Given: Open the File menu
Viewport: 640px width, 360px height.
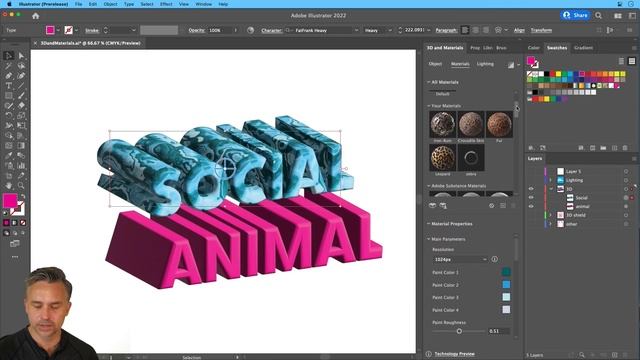Looking at the screenshot, I should pos(78,4).
